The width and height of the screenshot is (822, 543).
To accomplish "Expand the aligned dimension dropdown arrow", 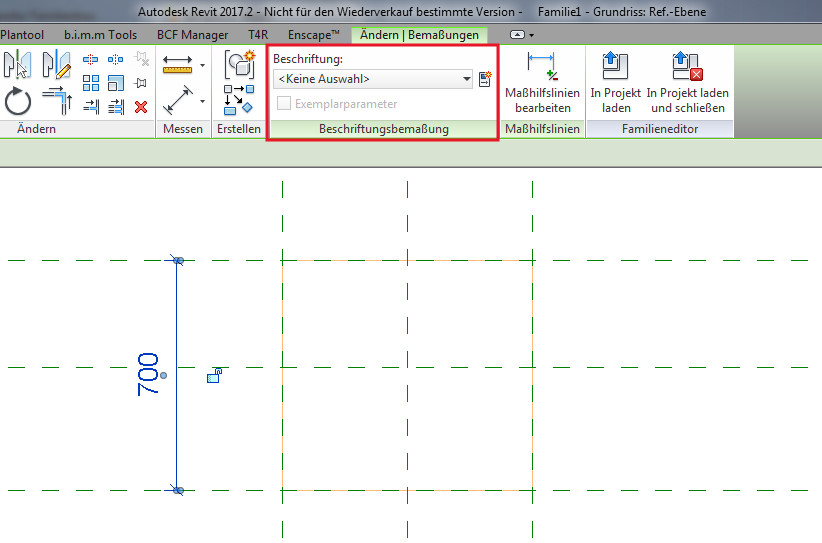I will click(203, 101).
